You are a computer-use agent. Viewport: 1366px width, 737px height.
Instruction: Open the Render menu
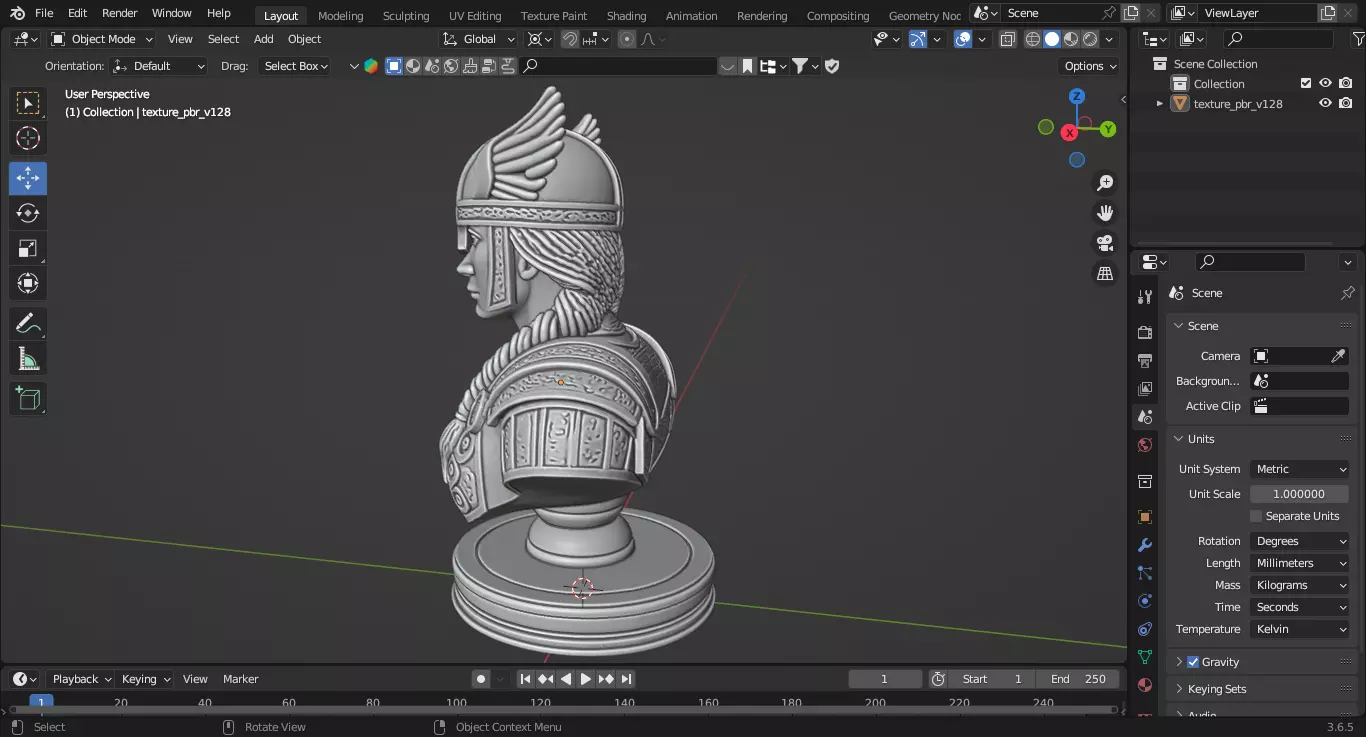point(120,13)
